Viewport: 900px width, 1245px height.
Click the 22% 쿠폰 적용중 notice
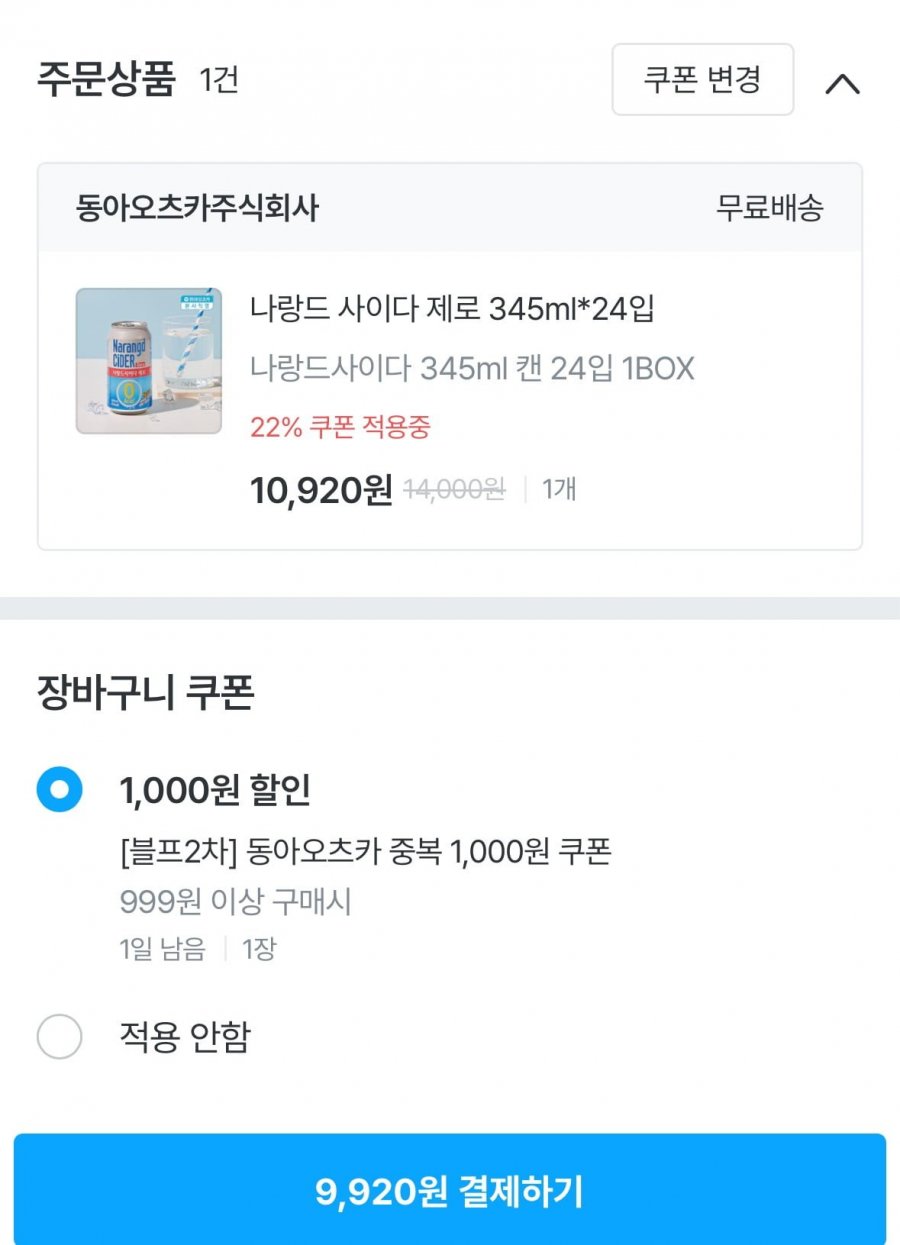340,427
